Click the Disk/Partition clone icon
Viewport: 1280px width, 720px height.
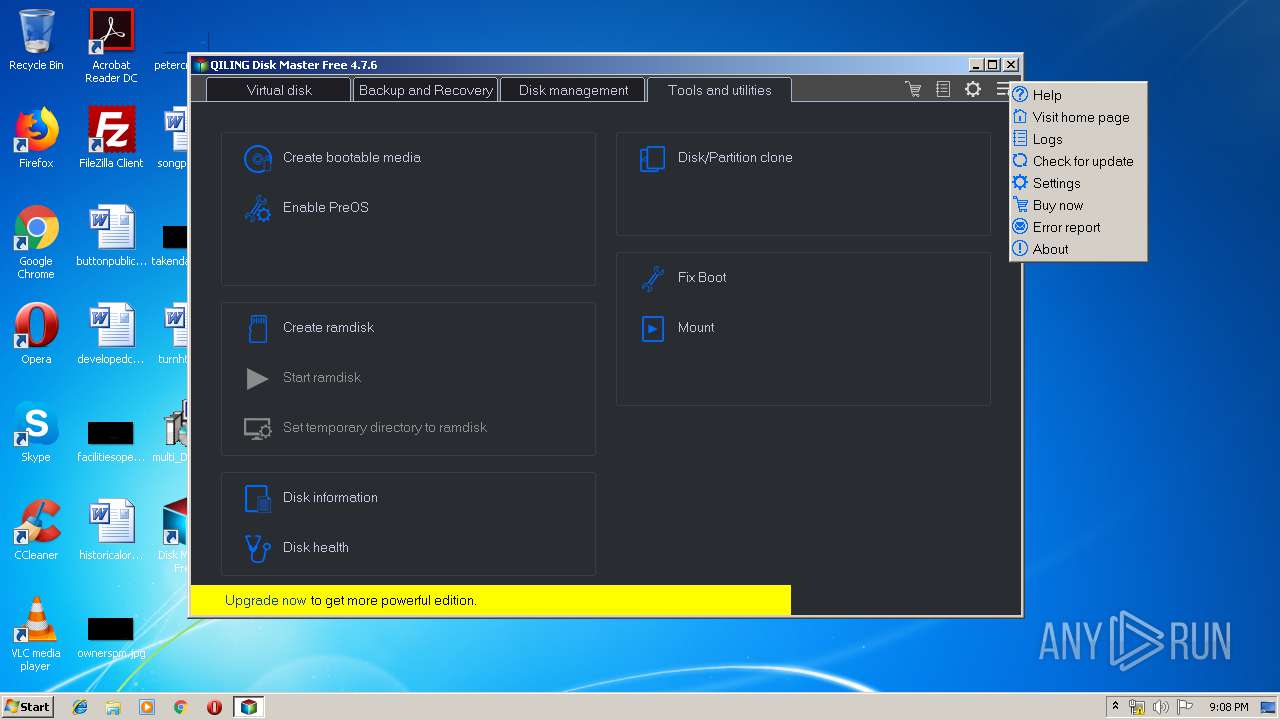pyautogui.click(x=653, y=158)
